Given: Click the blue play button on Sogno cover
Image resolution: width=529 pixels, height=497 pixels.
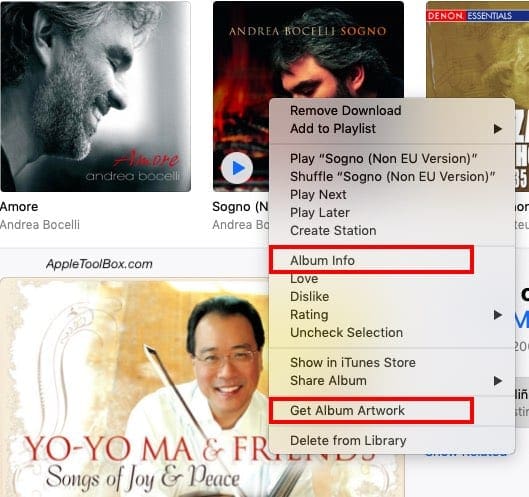Looking at the screenshot, I should (237, 168).
